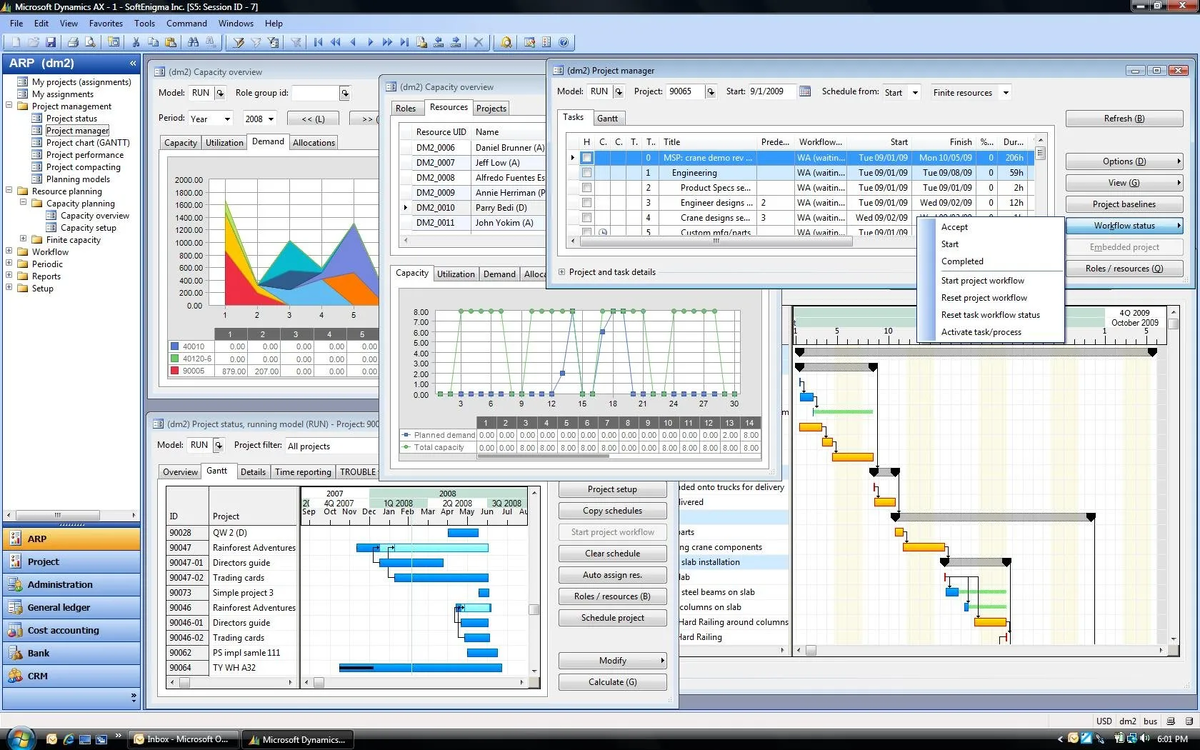Click the Cut scissors toolbar icon
Viewport: 1200px width, 750px height.
pyautogui.click(x=135, y=42)
